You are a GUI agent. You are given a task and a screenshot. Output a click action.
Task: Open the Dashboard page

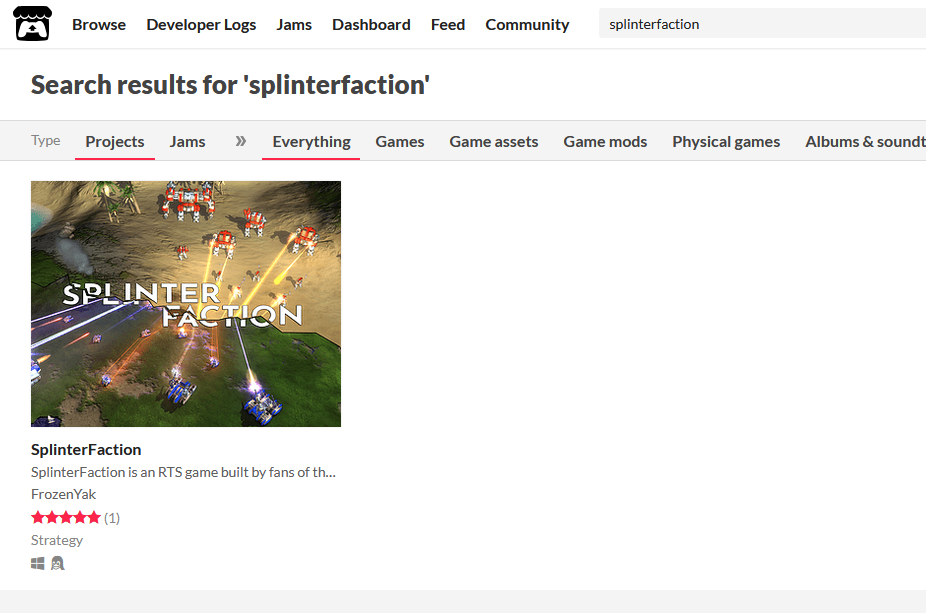pos(371,24)
